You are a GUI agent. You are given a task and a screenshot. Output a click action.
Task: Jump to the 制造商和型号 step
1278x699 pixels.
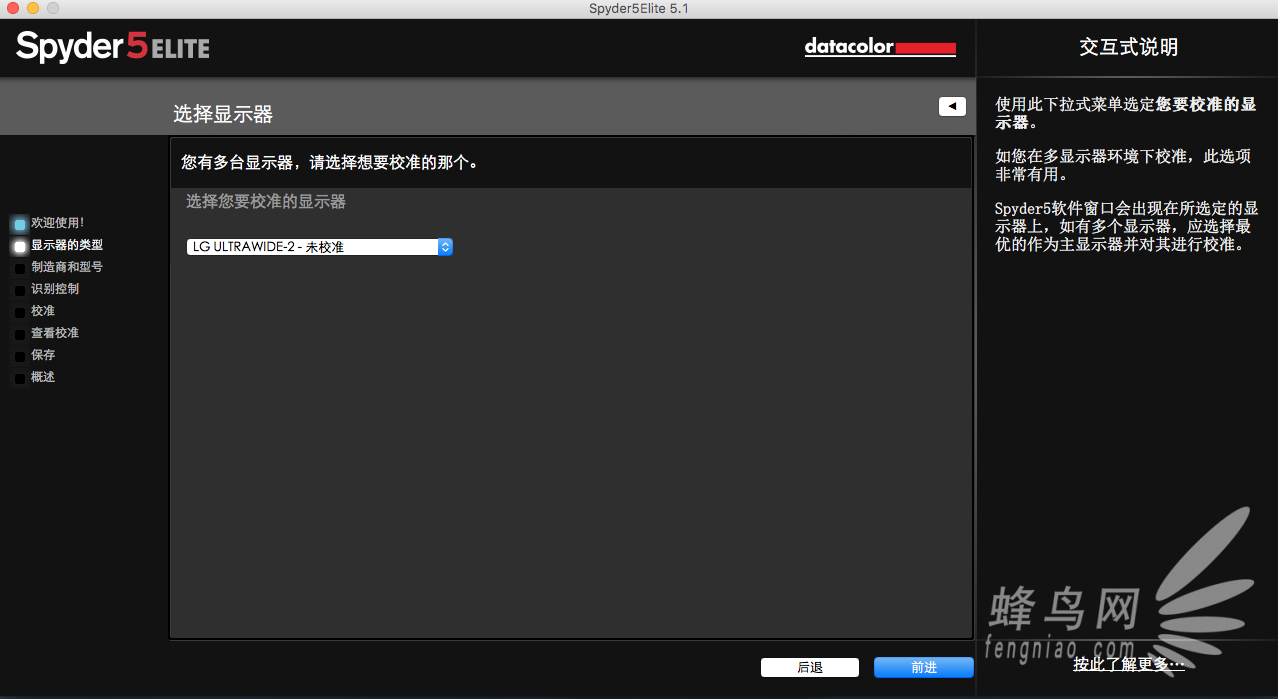67,267
